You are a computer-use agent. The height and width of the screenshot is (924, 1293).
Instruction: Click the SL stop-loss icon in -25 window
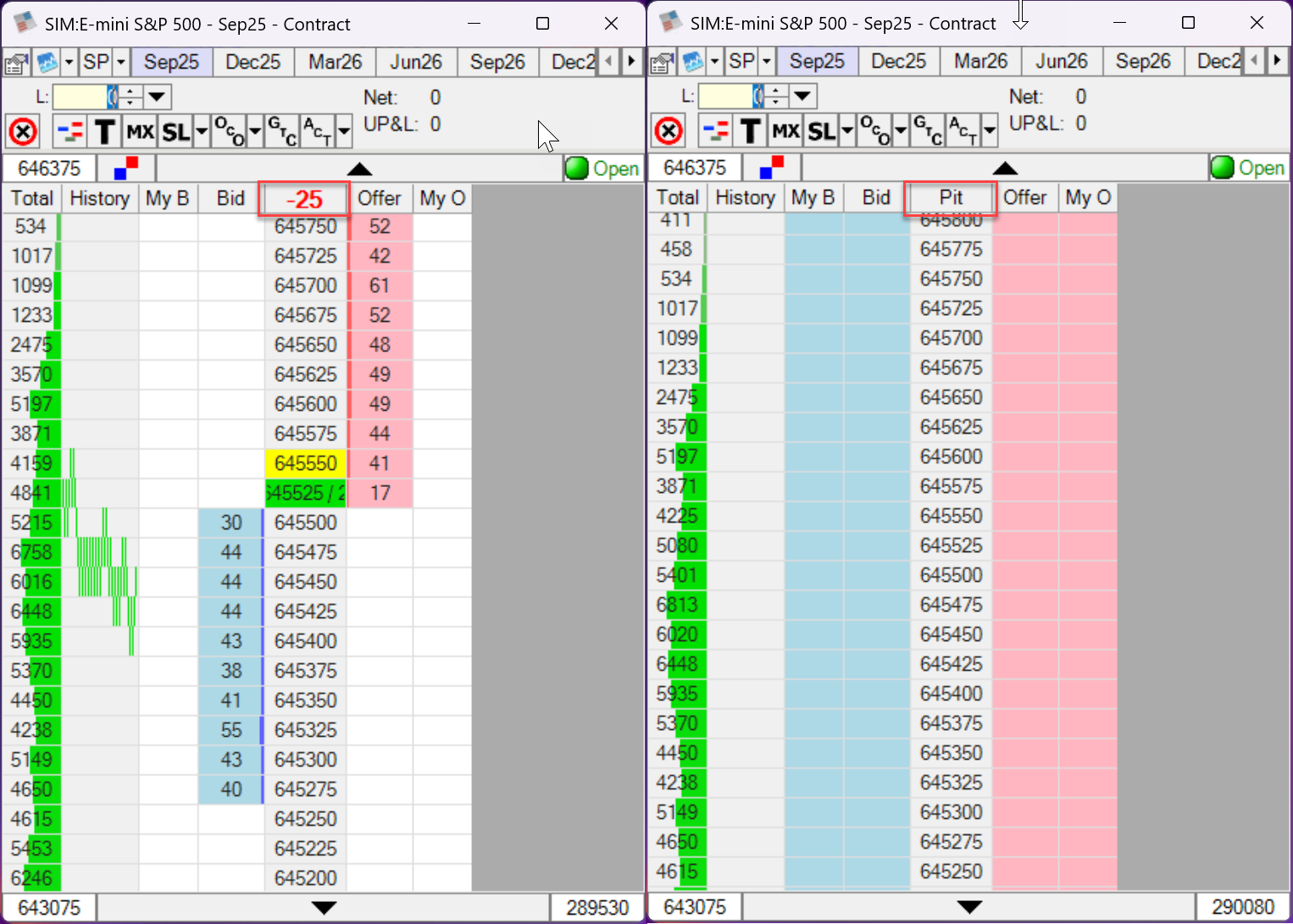coord(176,132)
